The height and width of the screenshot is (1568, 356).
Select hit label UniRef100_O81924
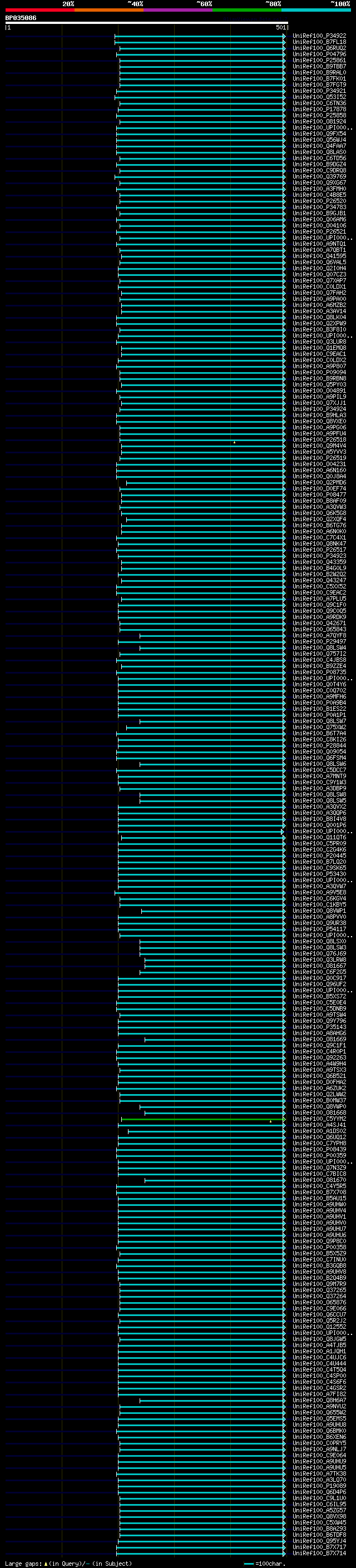[x=319, y=121]
